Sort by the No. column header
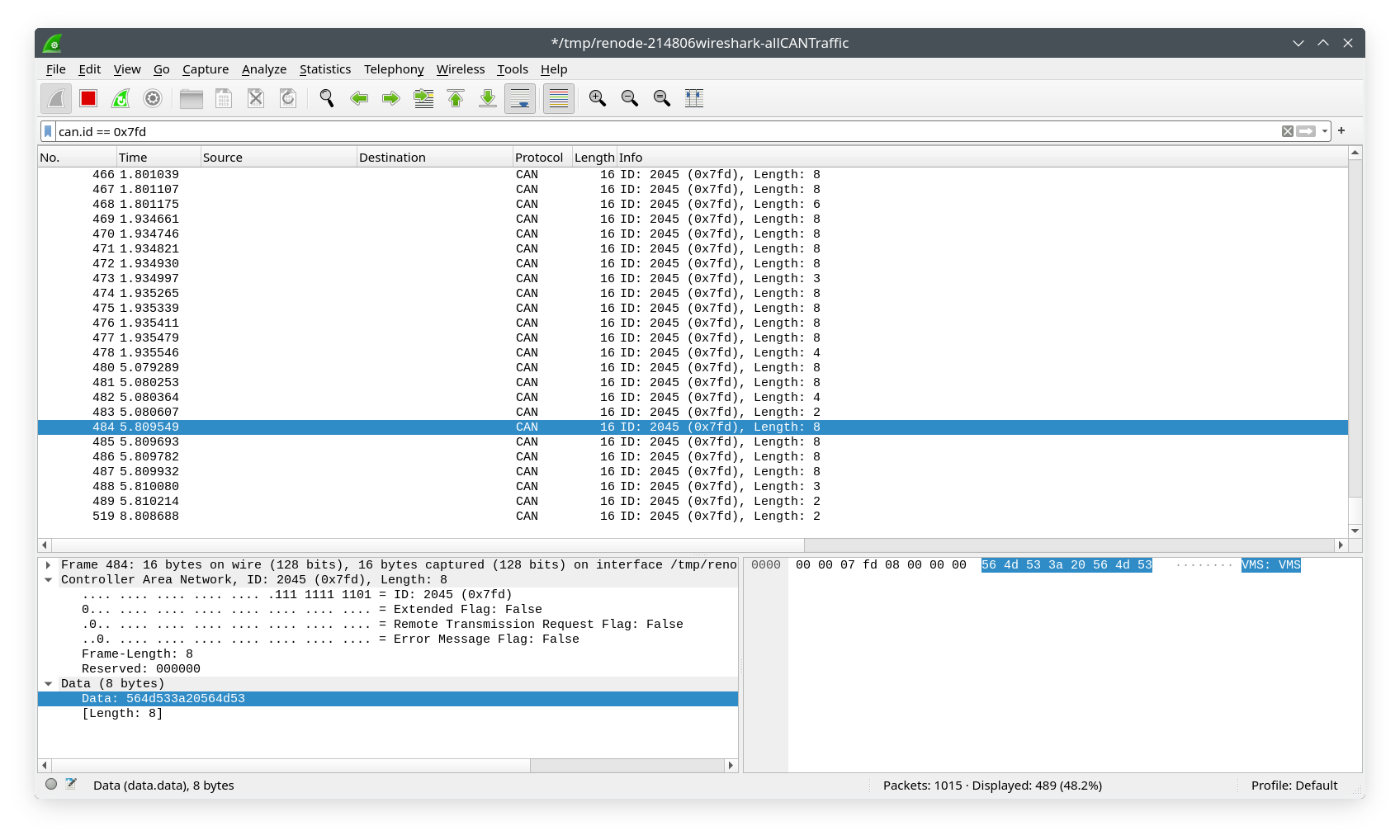1400x840 pixels. point(77,158)
